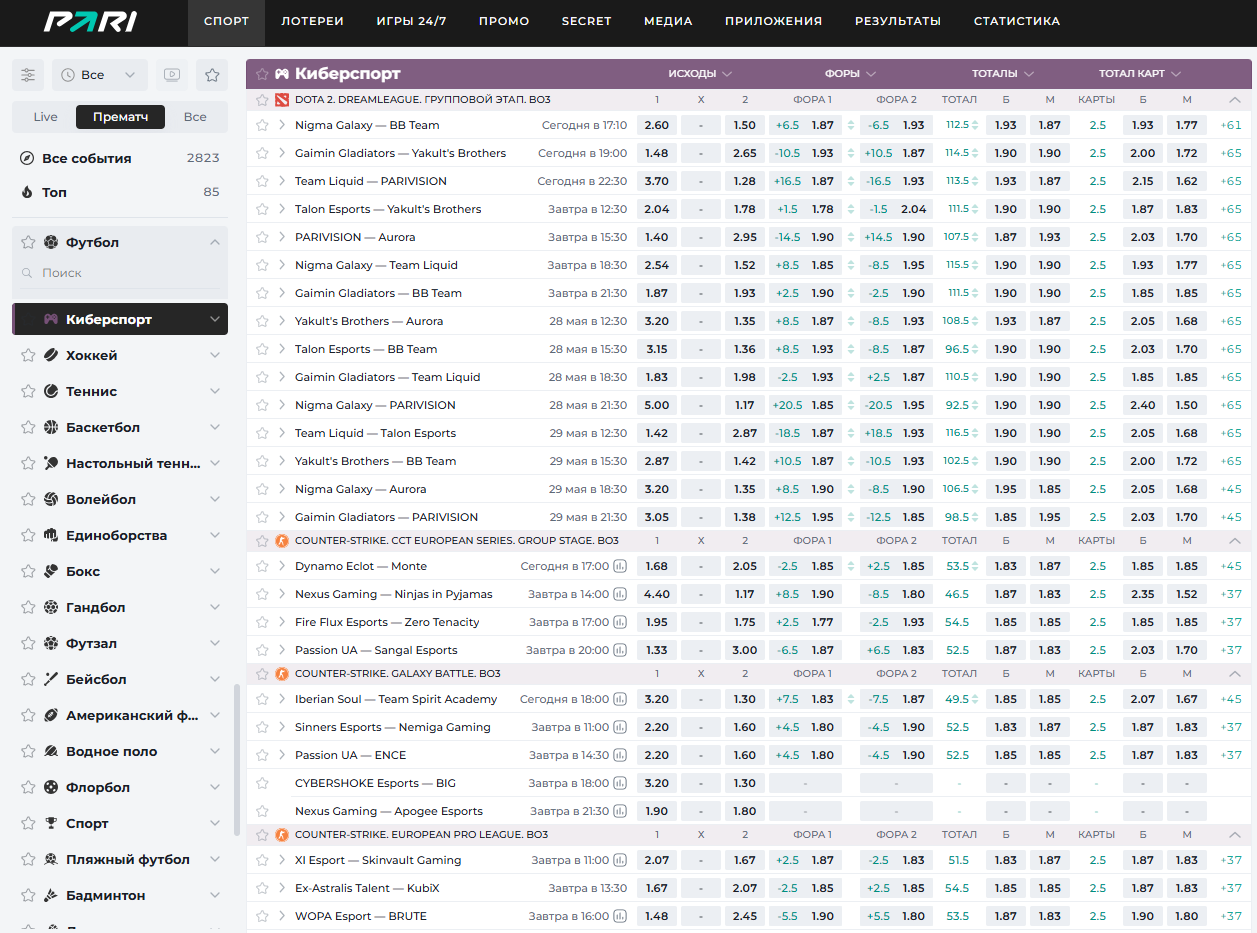Open statistics icon for Passion UA — Sangal Esports
Image resolution: width=1257 pixels, height=933 pixels.
pyautogui.click(x=620, y=650)
